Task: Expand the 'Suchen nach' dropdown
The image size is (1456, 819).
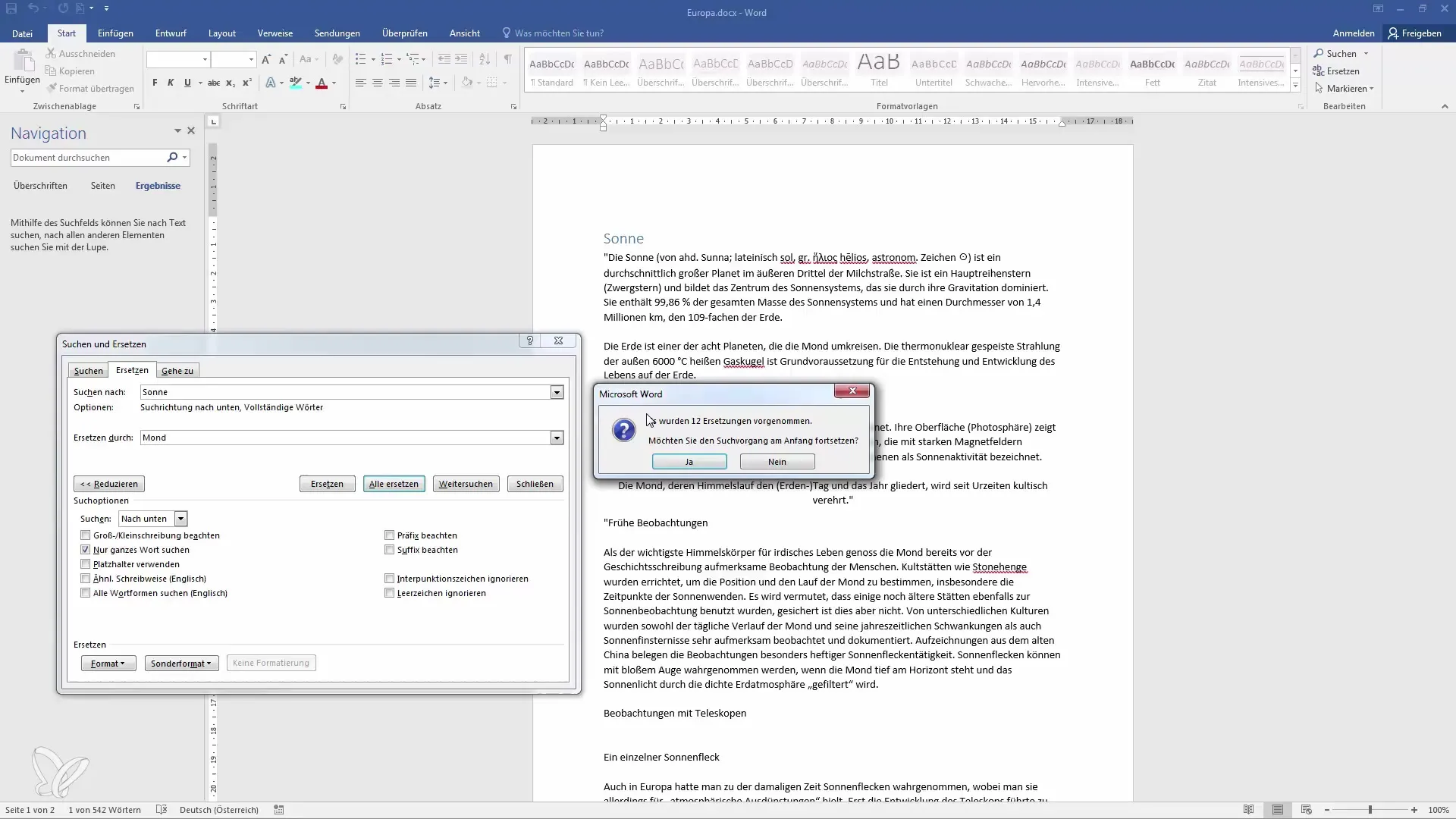Action: coord(557,391)
